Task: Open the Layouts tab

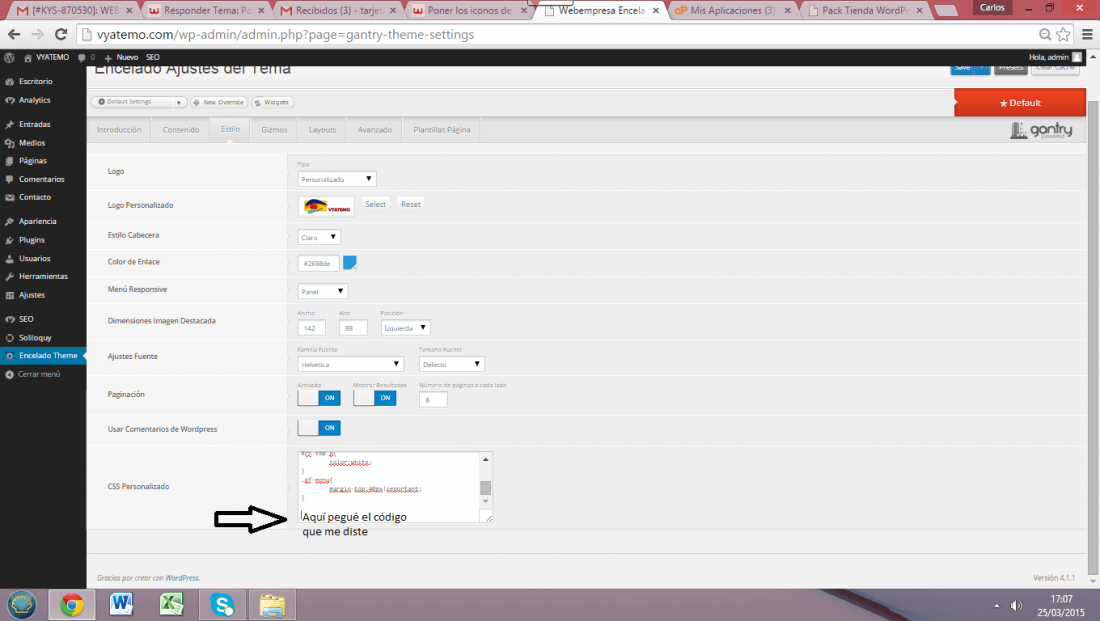Action: (323, 130)
